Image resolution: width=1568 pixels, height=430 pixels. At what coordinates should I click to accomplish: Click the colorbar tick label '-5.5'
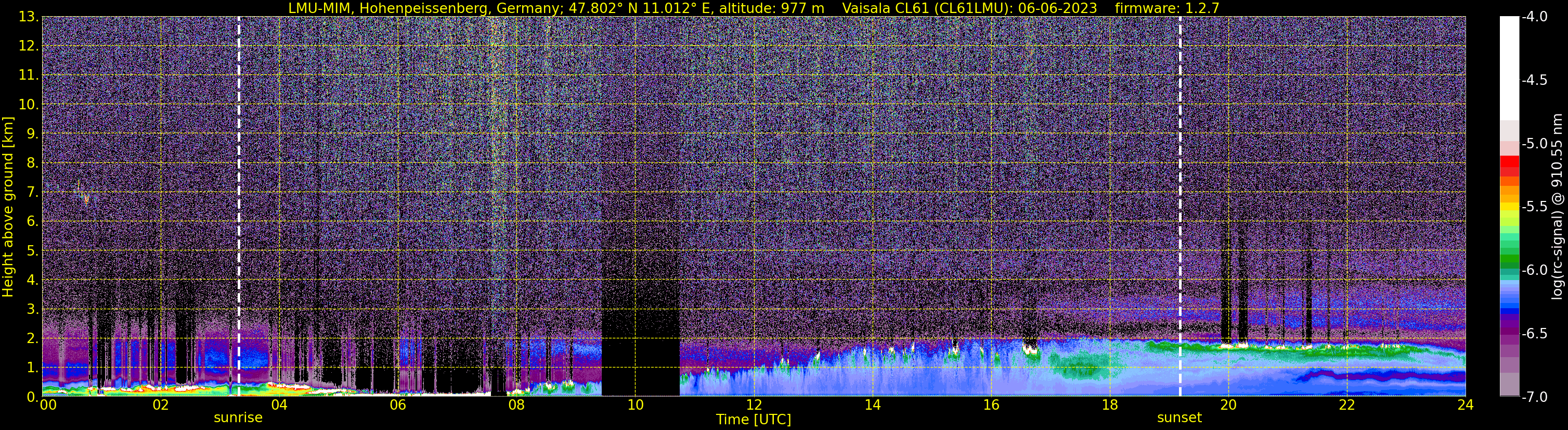[1534, 207]
